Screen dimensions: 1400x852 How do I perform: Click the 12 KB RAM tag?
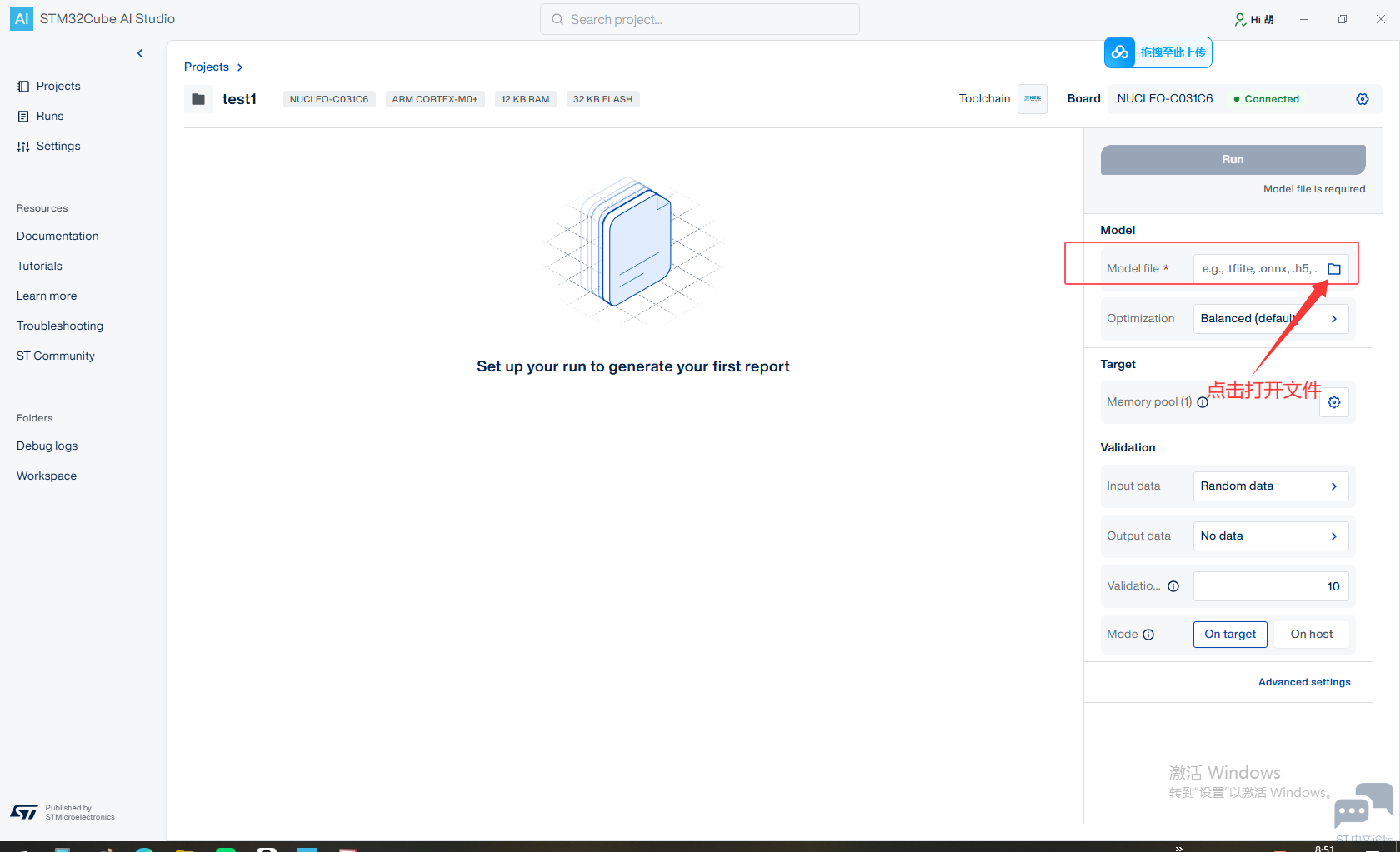point(526,99)
